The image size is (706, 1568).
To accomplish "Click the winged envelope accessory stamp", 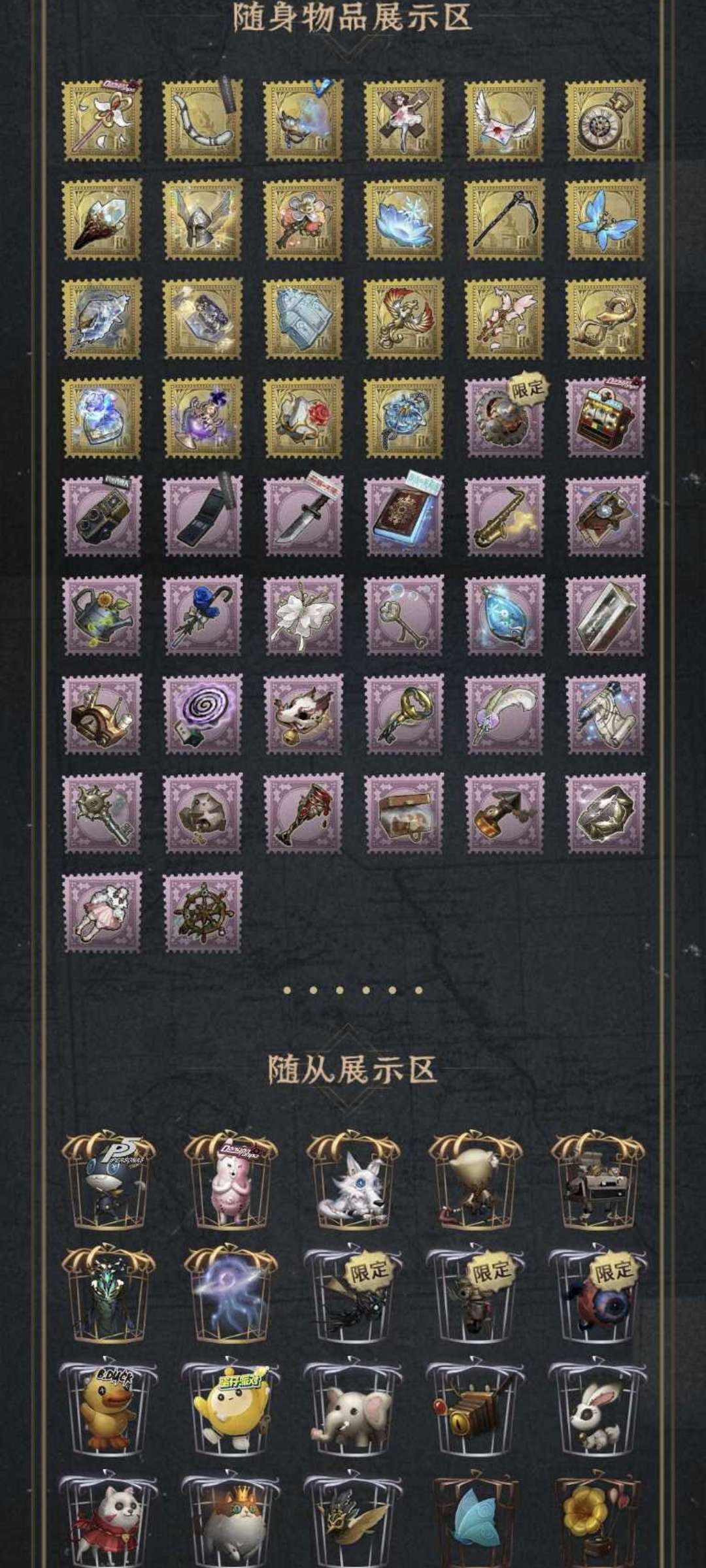I will click(504, 120).
